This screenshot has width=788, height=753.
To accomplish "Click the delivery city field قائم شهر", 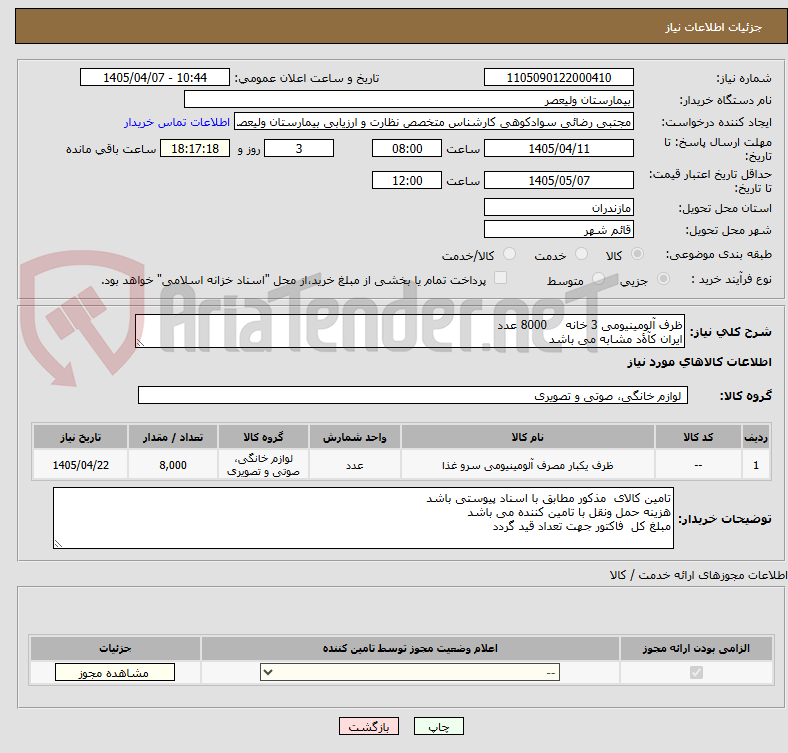I will pyautogui.click(x=559, y=229).
